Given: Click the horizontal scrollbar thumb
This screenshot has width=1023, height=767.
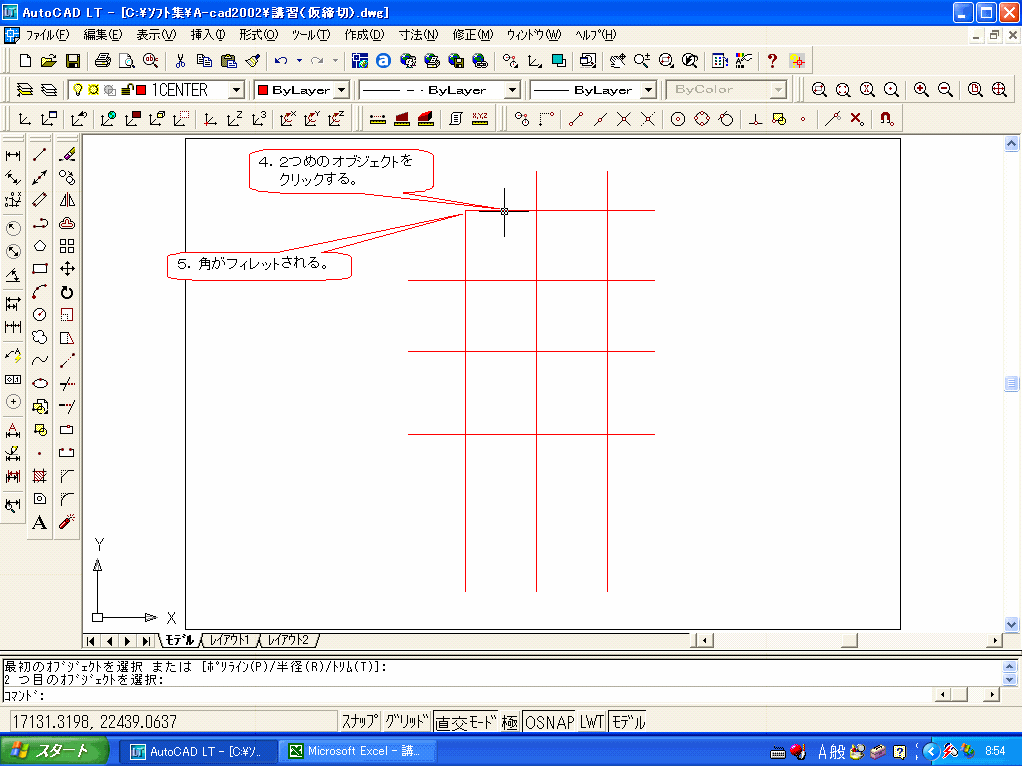Looking at the screenshot, I should click(x=849, y=641).
